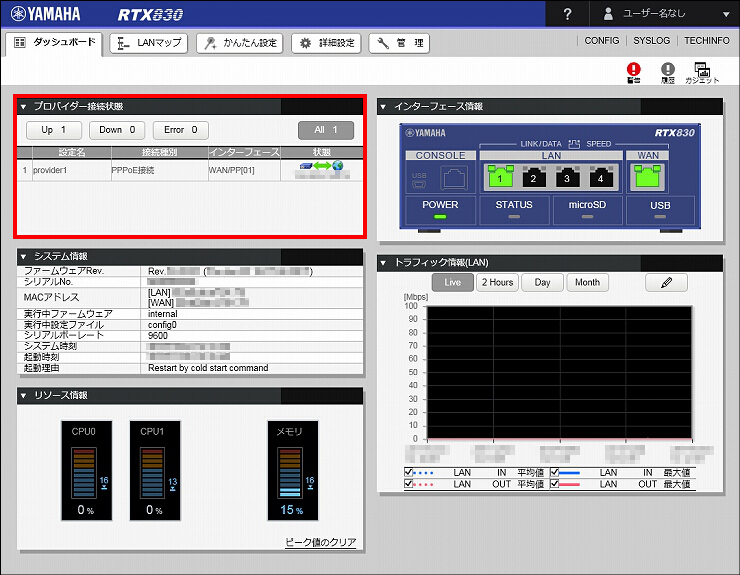Viewport: 740px width, 575px height.
Task: Click LAN port 3 on router image
Action: [x=567, y=177]
